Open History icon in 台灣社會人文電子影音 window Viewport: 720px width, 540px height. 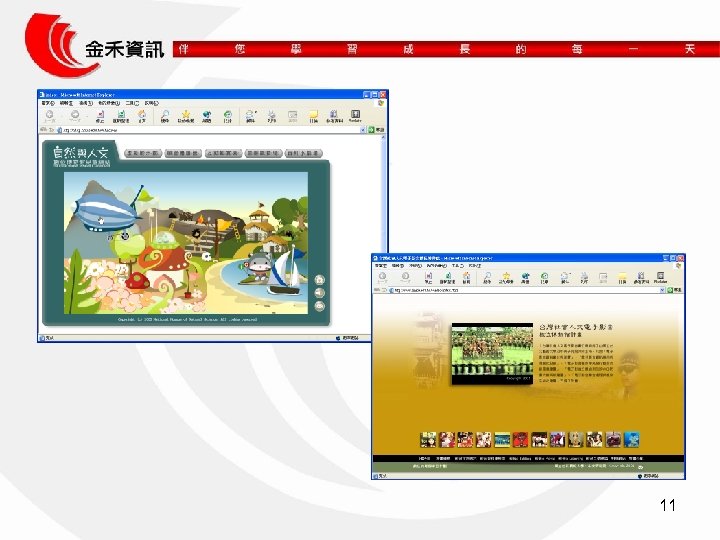544,277
